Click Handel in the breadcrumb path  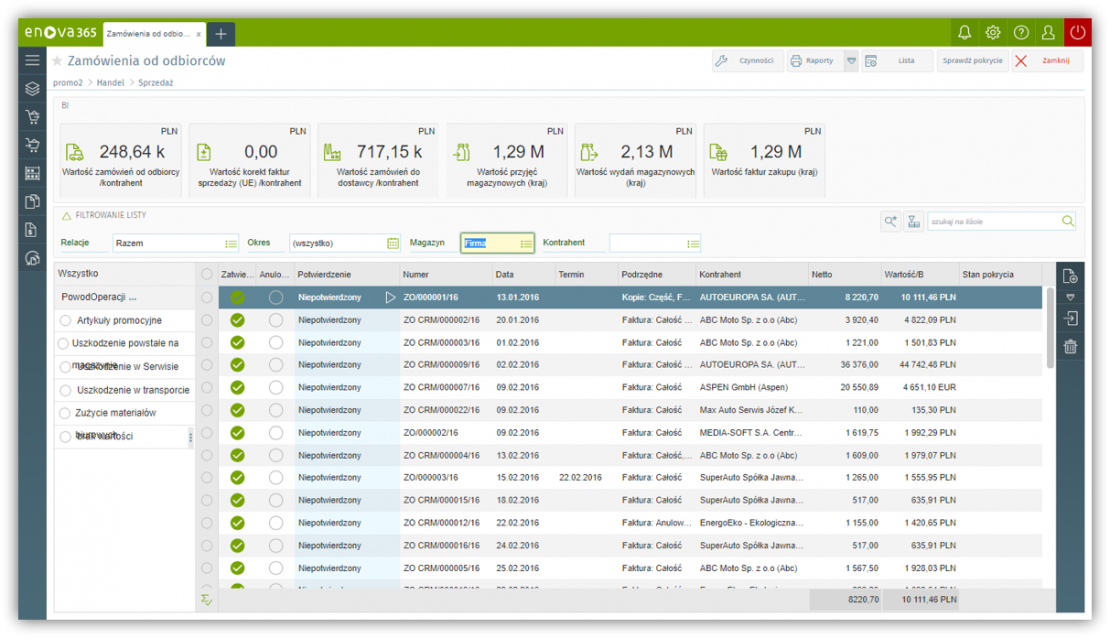[x=110, y=83]
